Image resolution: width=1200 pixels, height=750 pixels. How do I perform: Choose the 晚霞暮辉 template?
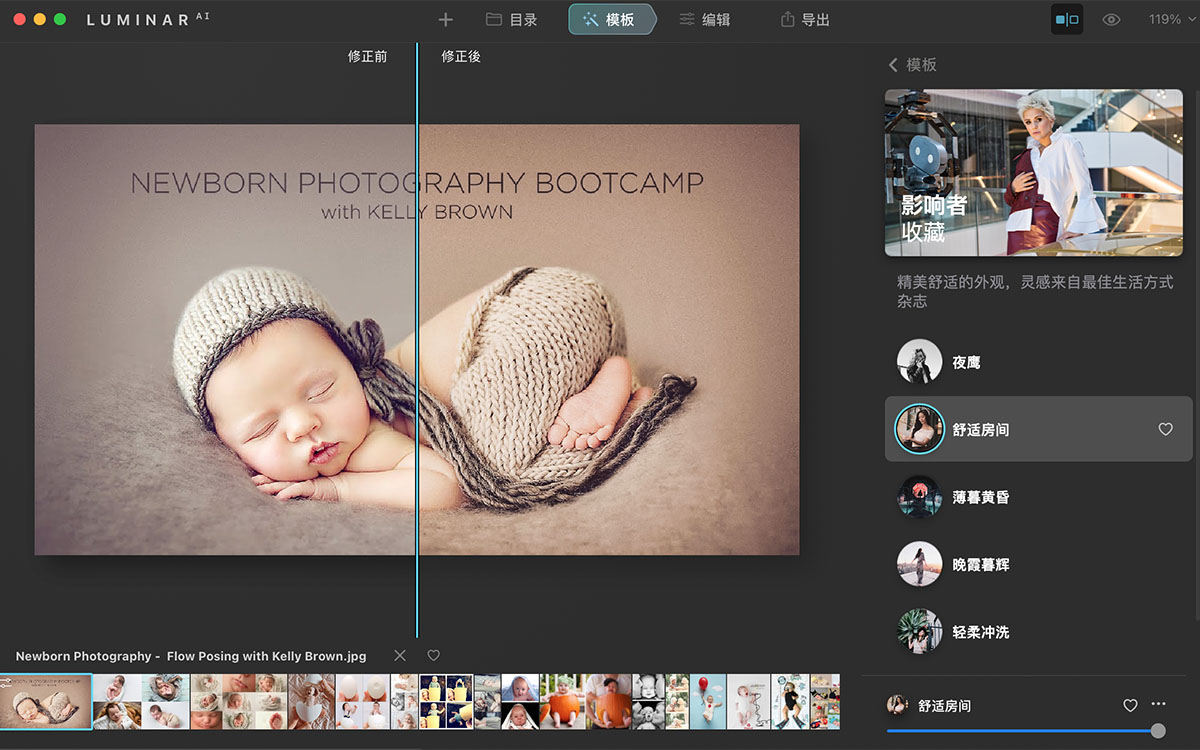click(x=1039, y=565)
